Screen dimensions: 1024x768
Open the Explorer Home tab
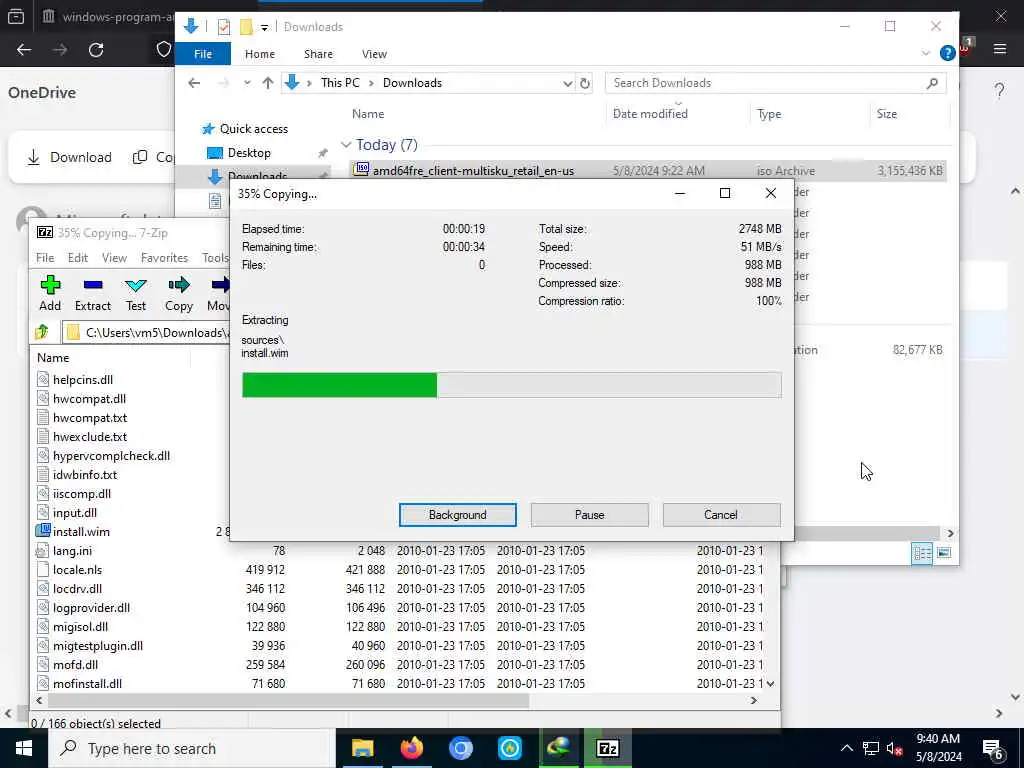tap(260, 54)
